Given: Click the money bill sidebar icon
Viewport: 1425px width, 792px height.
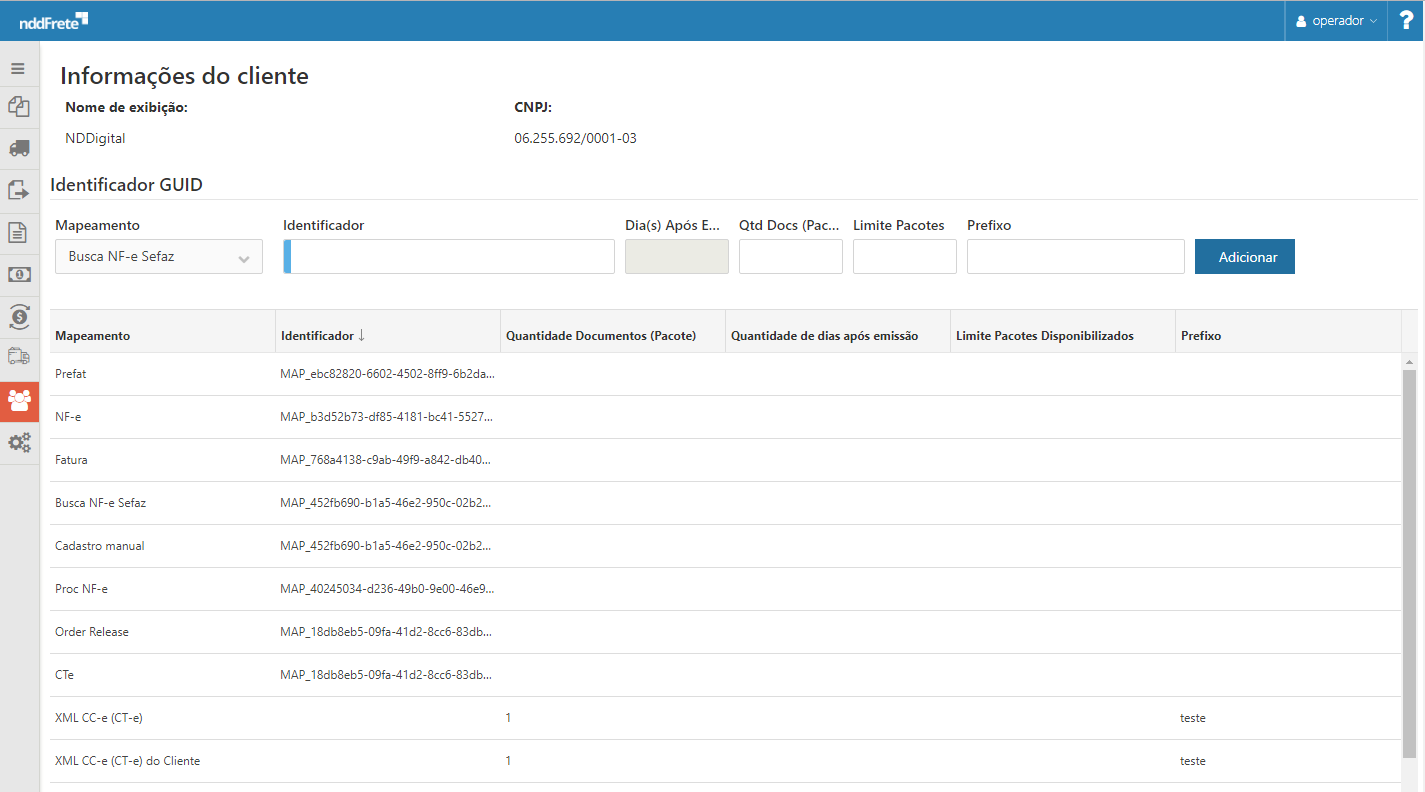Looking at the screenshot, I should click(18, 274).
